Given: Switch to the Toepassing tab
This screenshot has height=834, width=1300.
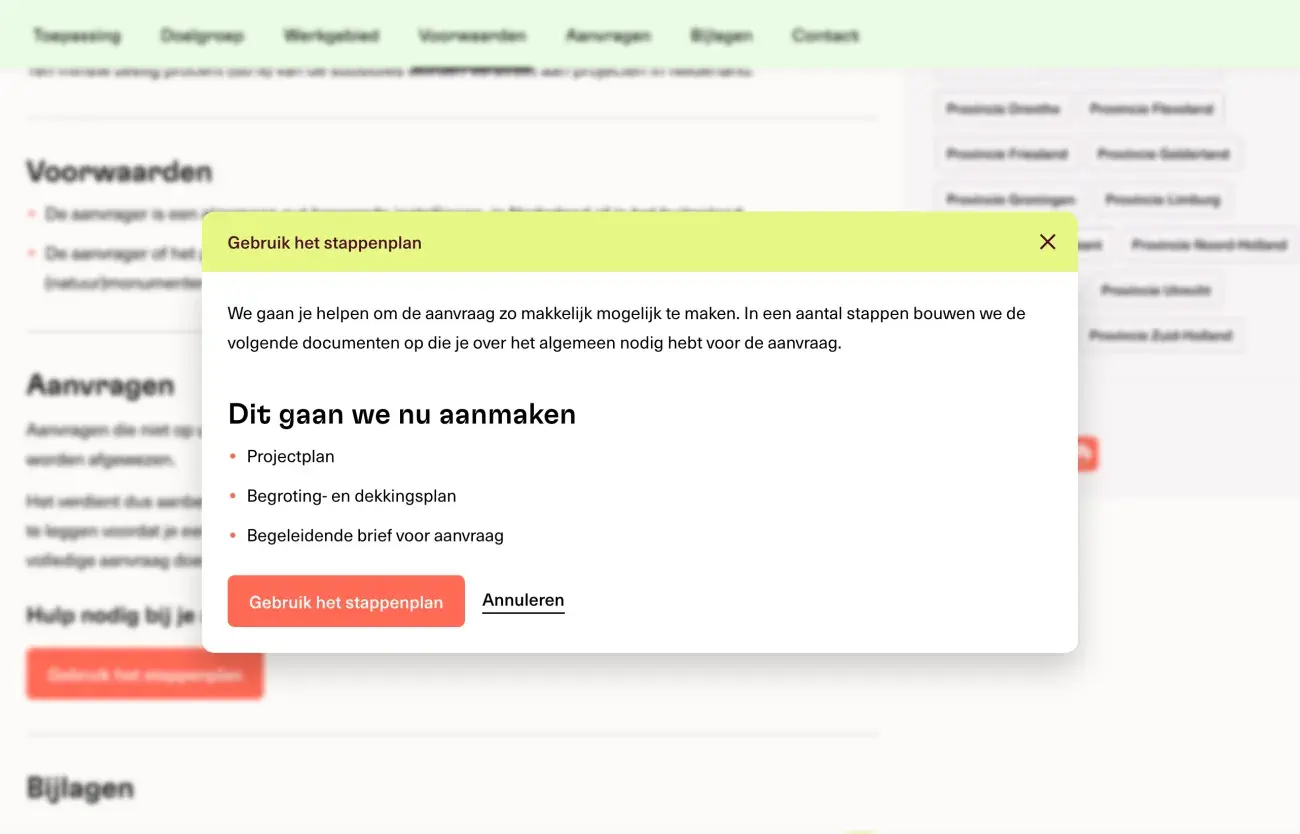Looking at the screenshot, I should [77, 35].
